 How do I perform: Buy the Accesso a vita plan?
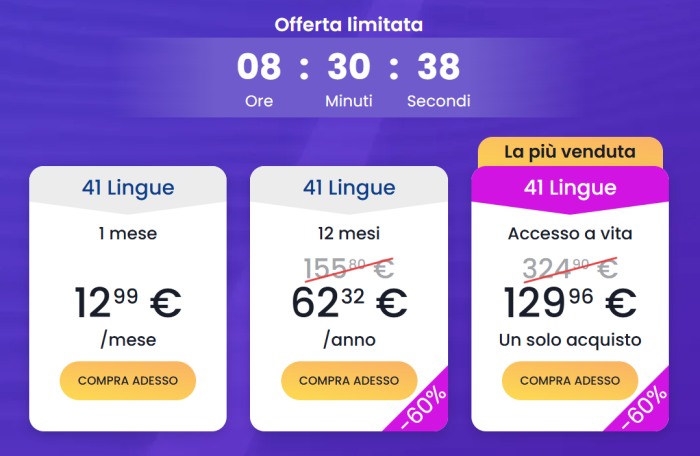pos(570,381)
